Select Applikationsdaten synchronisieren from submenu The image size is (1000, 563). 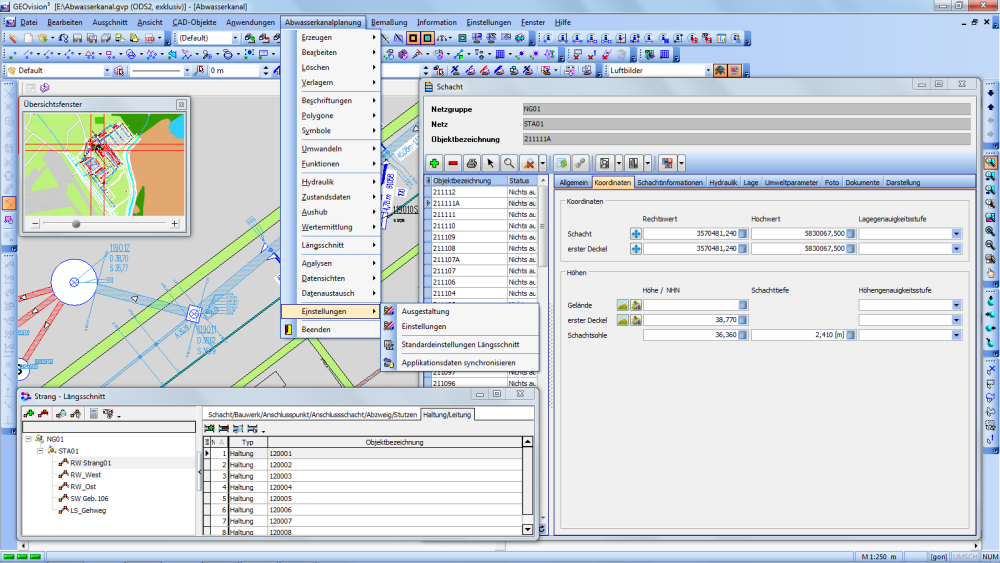(458, 362)
